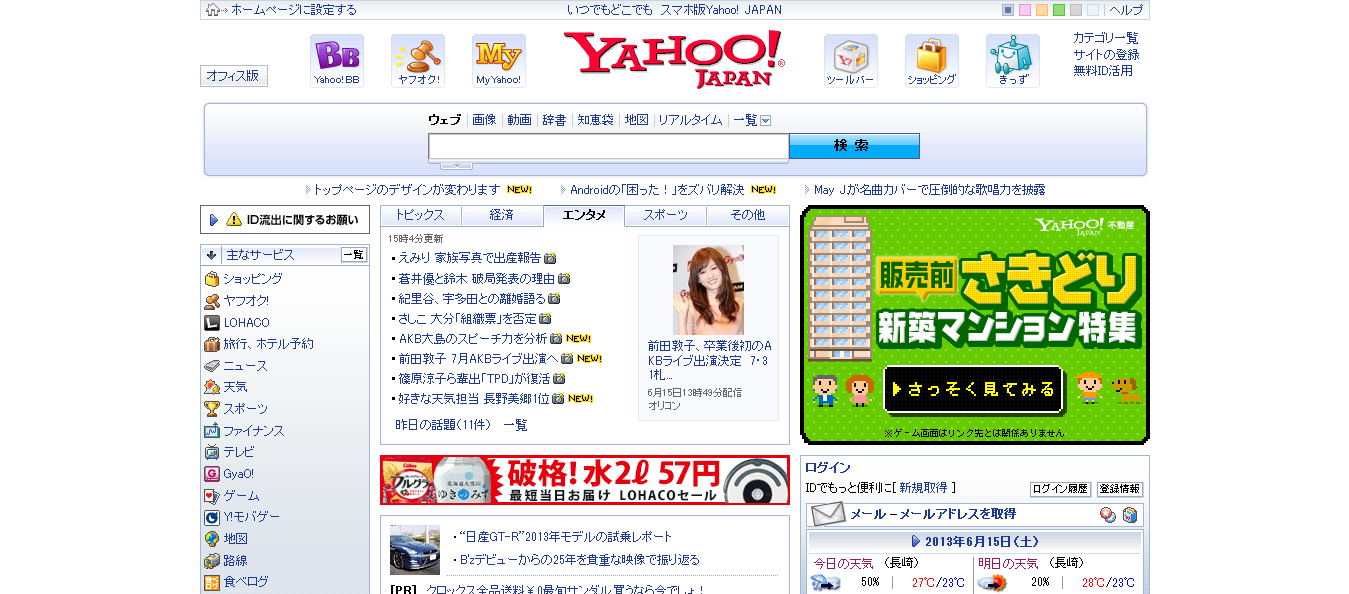1349x594 pixels.
Task: Click the mail envelope icon
Action: (828, 515)
